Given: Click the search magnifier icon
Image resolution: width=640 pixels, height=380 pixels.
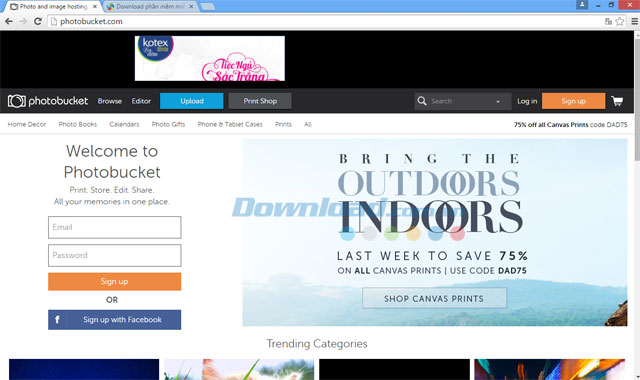Looking at the screenshot, I should (x=422, y=101).
